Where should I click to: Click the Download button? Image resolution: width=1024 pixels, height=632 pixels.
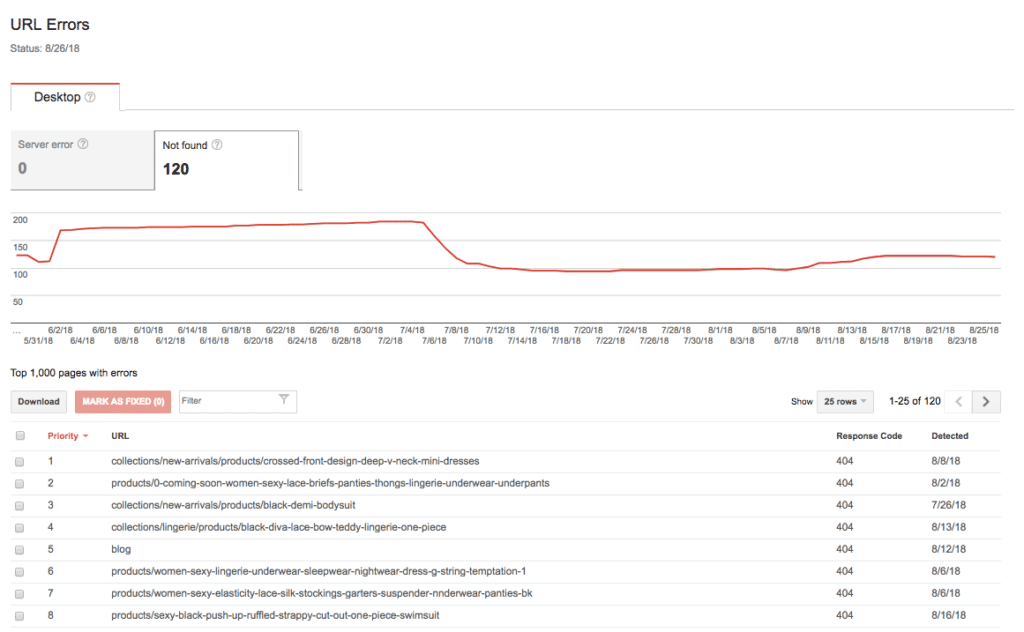[x=39, y=402]
